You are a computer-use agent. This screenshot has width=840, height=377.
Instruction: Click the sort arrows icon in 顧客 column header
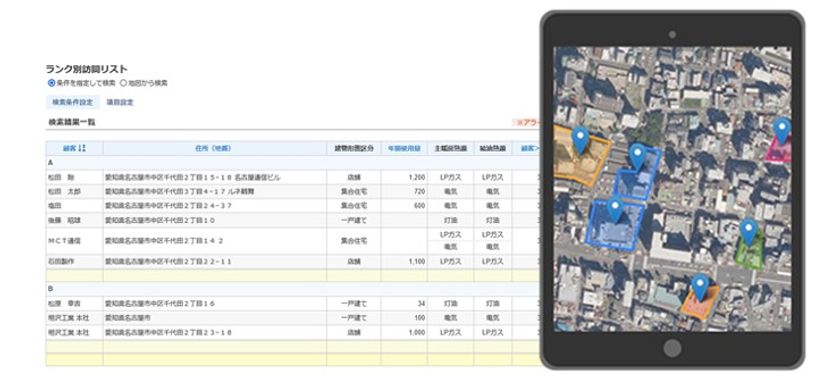tap(82, 148)
